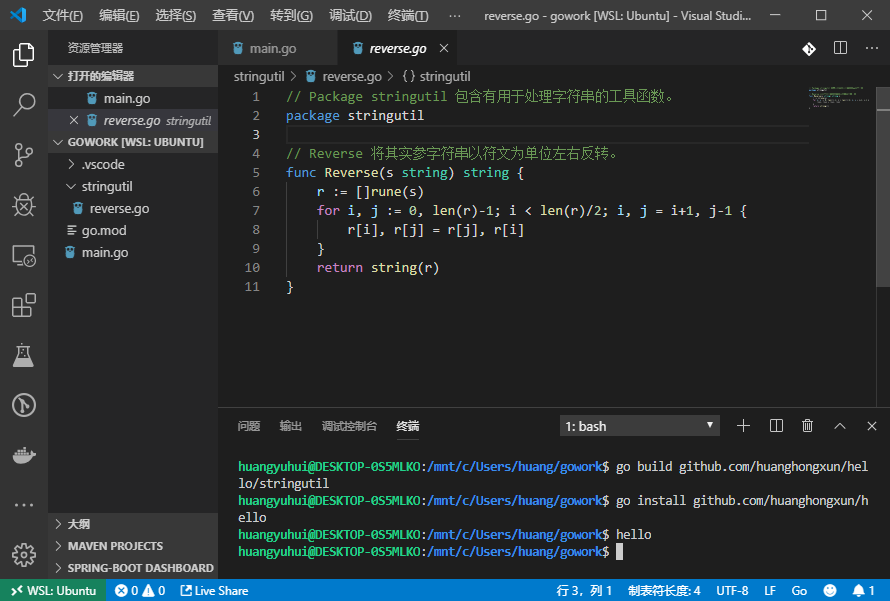
Task: Collapse the GOWORK [WSL: UBUNTU] section
Action: 133,142
